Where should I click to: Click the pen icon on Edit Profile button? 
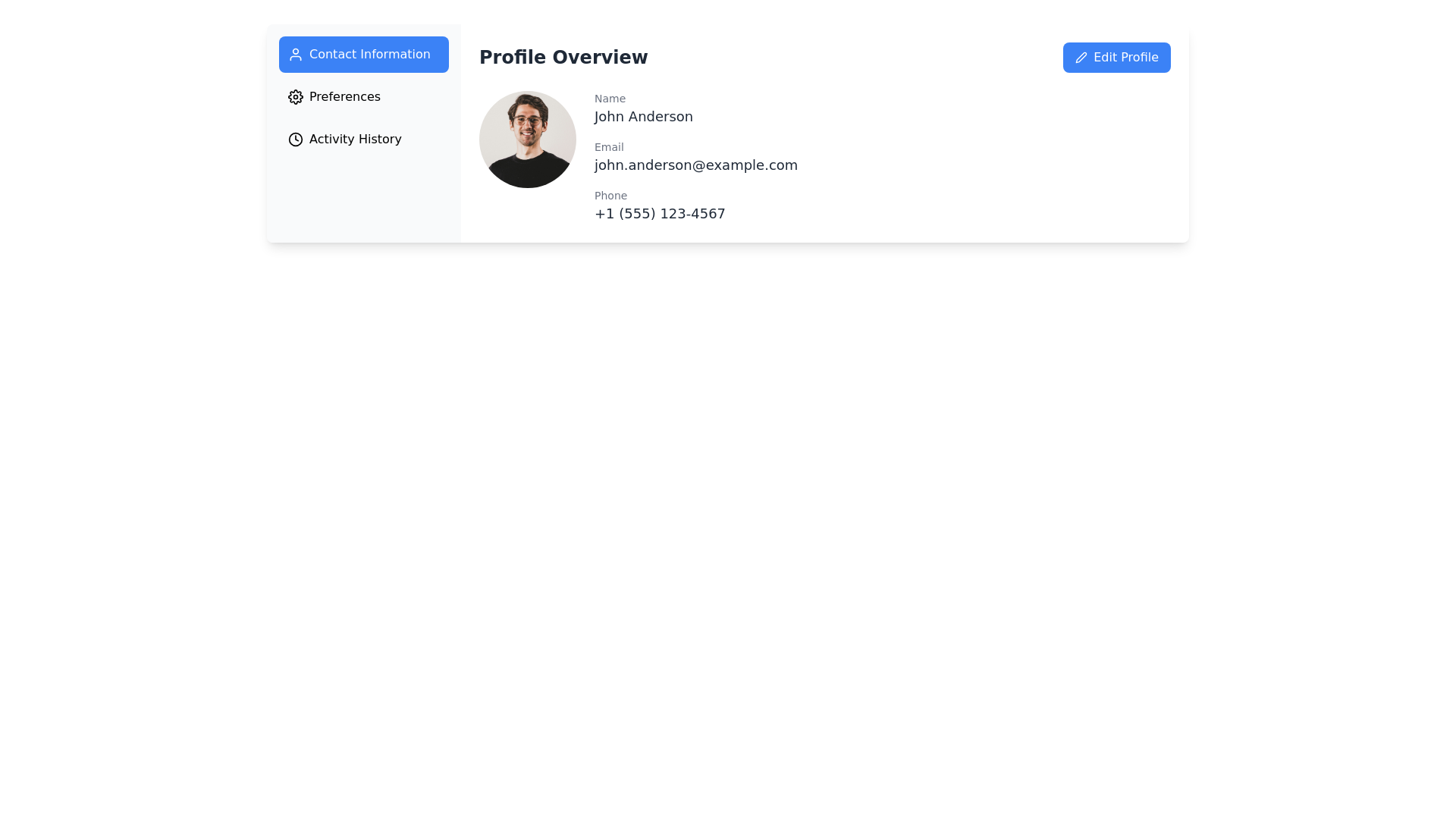1081,58
